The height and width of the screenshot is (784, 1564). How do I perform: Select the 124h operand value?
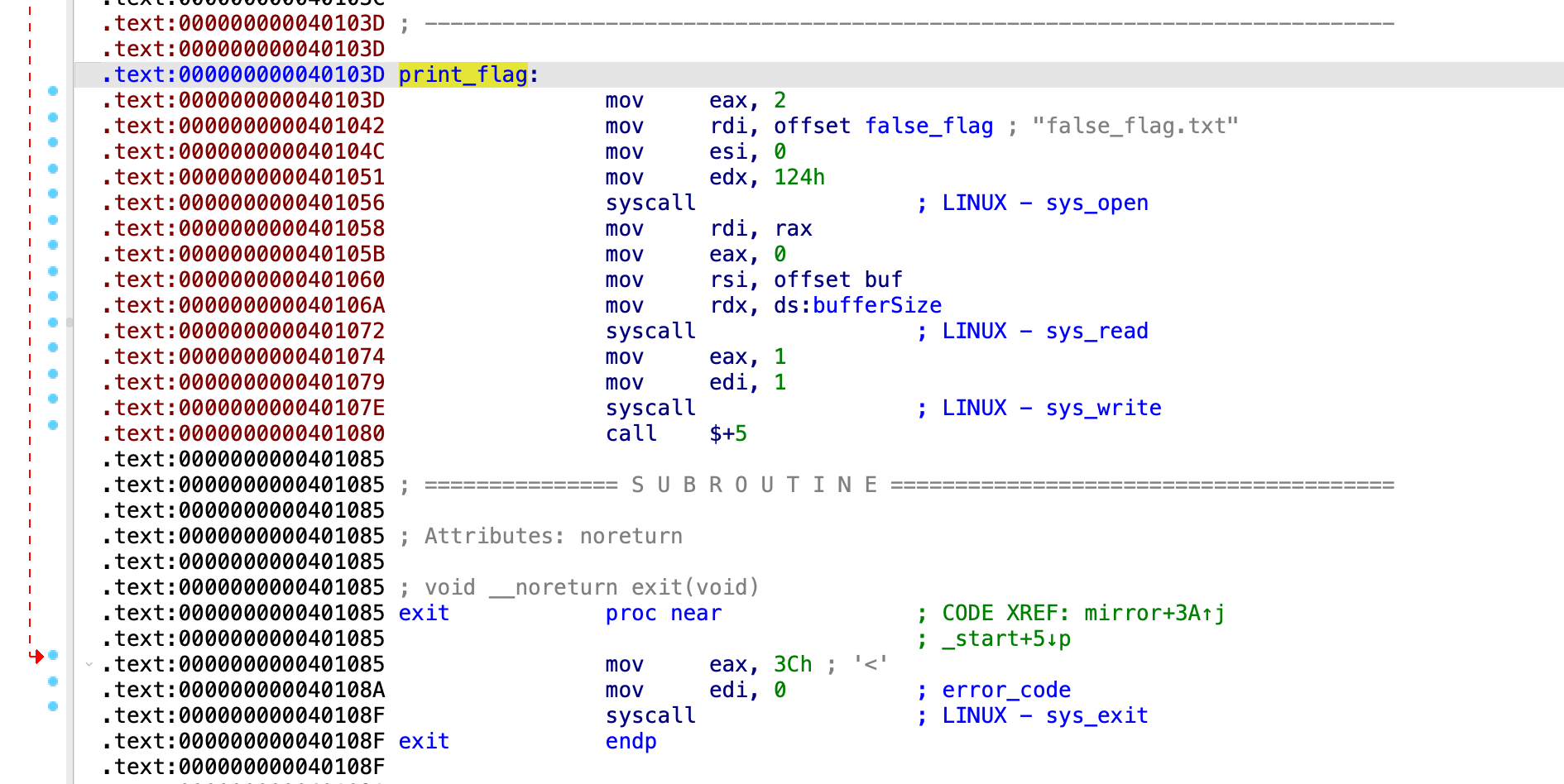point(799,177)
